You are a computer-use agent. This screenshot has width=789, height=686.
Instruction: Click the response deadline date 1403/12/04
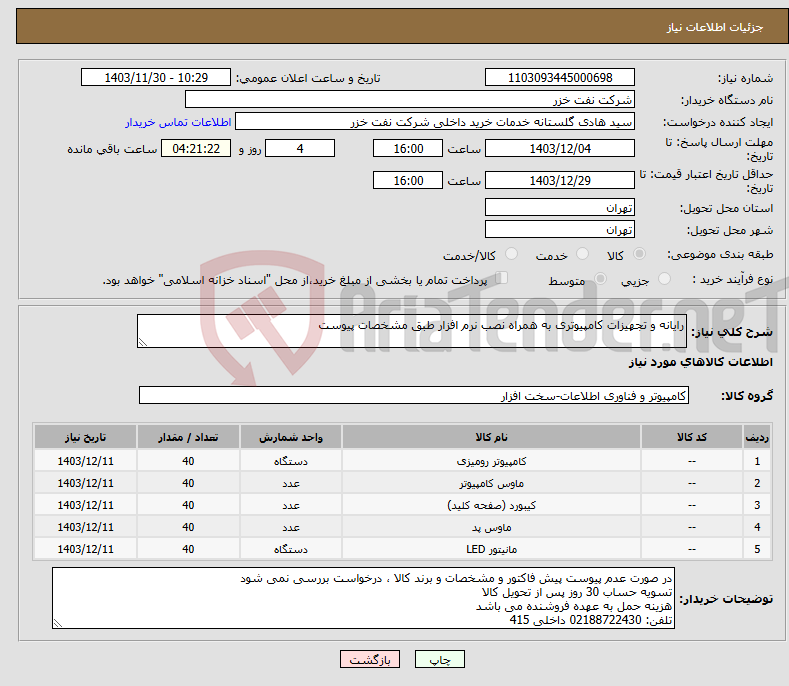point(560,148)
